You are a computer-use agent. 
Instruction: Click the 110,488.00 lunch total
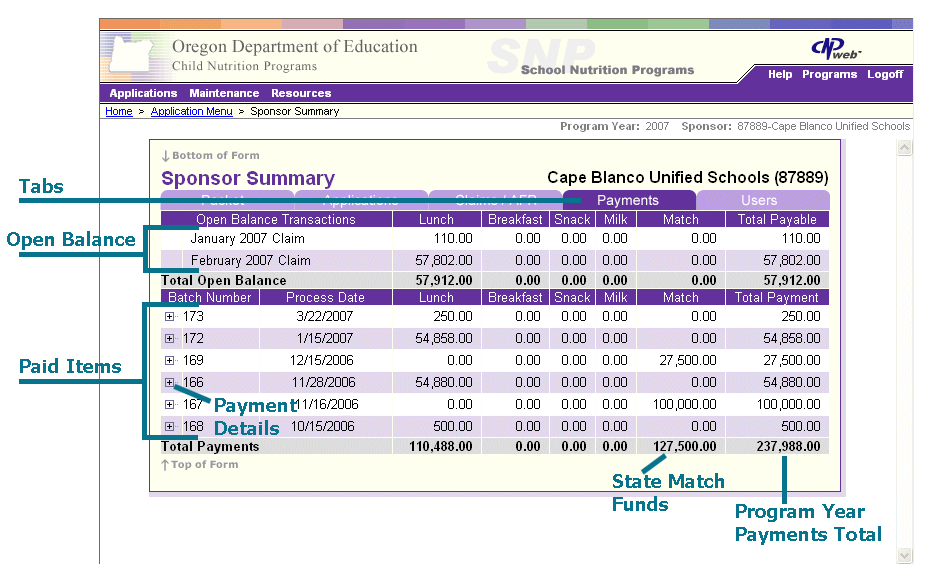pyautogui.click(x=441, y=446)
